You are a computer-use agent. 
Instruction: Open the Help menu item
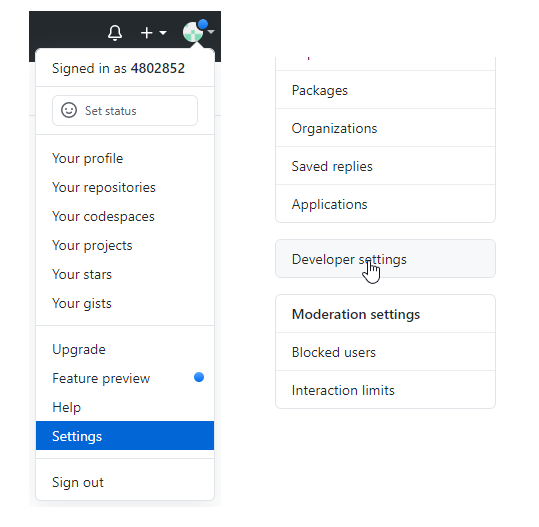click(x=125, y=407)
